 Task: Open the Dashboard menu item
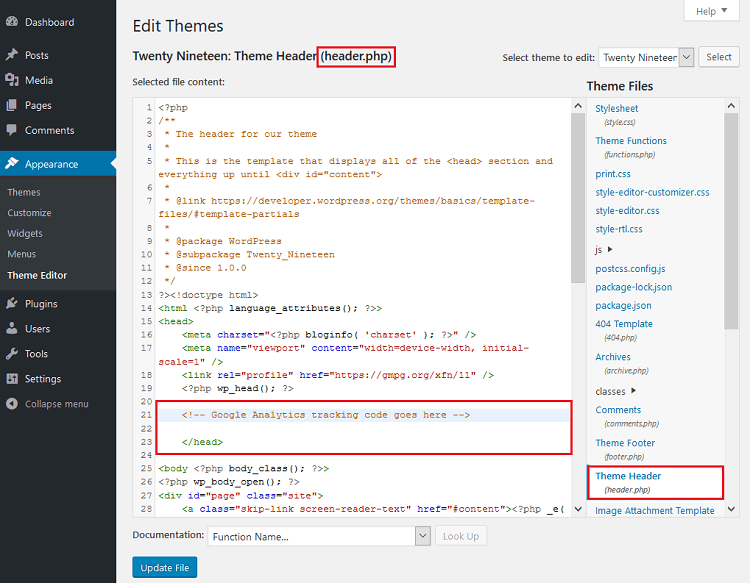point(49,22)
